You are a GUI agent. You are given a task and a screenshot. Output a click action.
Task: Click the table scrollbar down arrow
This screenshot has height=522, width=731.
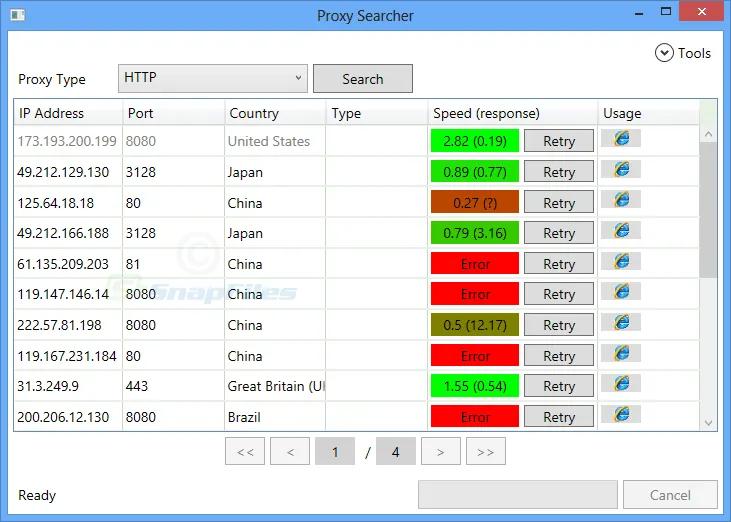(x=709, y=423)
